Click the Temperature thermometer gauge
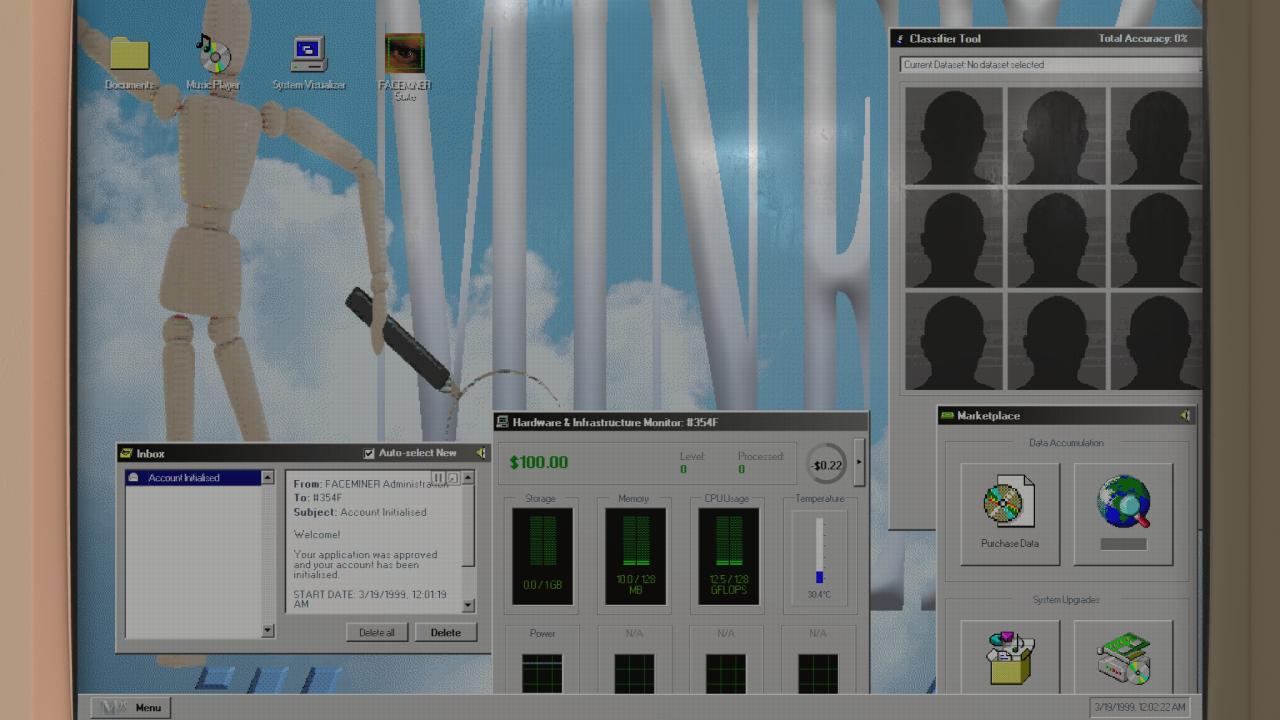 coord(819,552)
